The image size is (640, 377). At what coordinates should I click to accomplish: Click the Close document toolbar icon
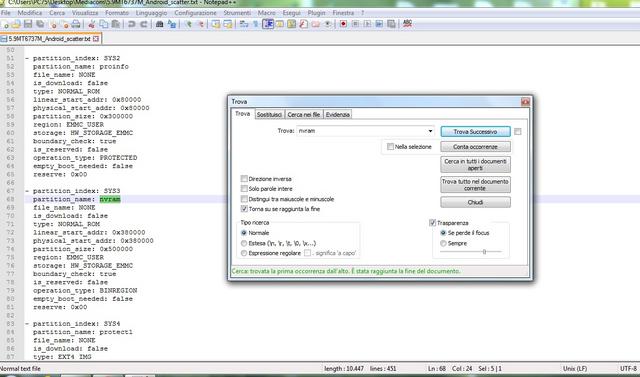click(53, 24)
